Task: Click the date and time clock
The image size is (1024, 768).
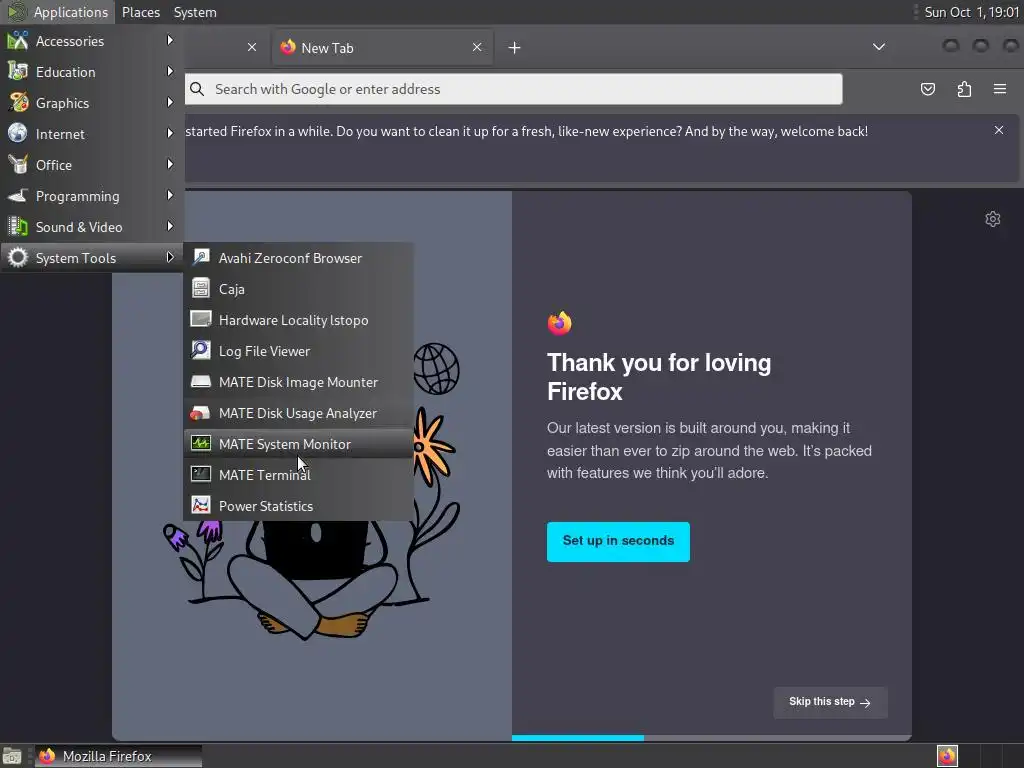Action: [972, 12]
